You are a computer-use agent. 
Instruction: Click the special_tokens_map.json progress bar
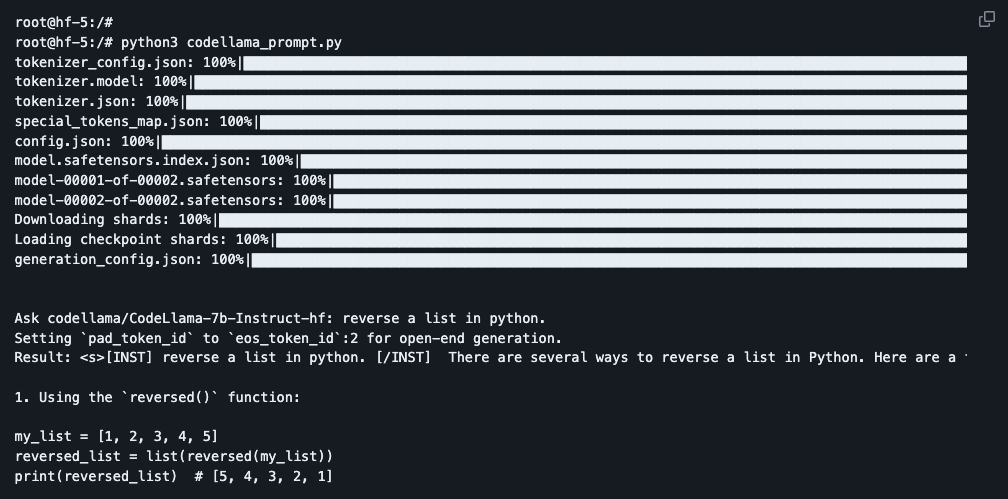click(613, 122)
